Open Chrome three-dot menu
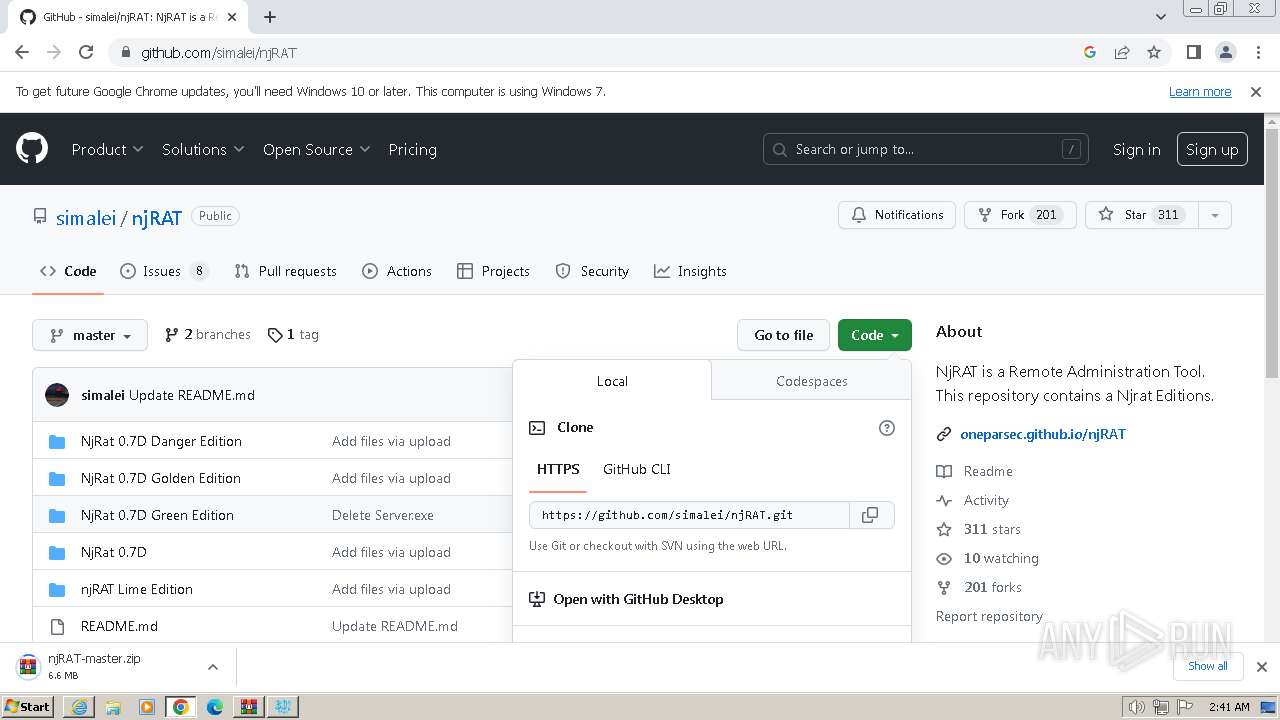The width and height of the screenshot is (1280, 720). pos(1257,52)
